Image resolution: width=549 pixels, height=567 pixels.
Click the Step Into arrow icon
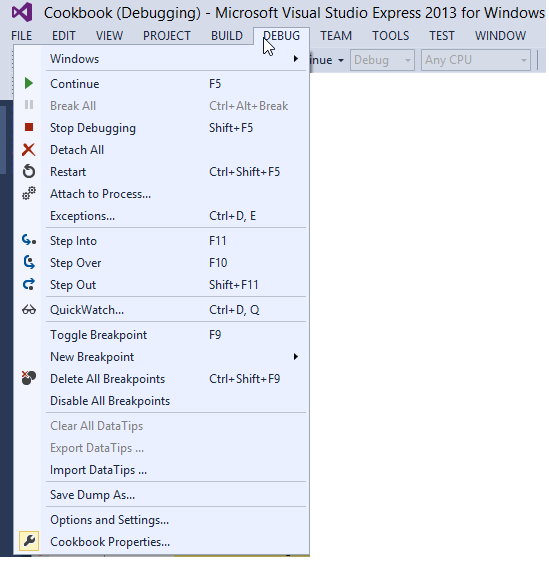tap(29, 240)
